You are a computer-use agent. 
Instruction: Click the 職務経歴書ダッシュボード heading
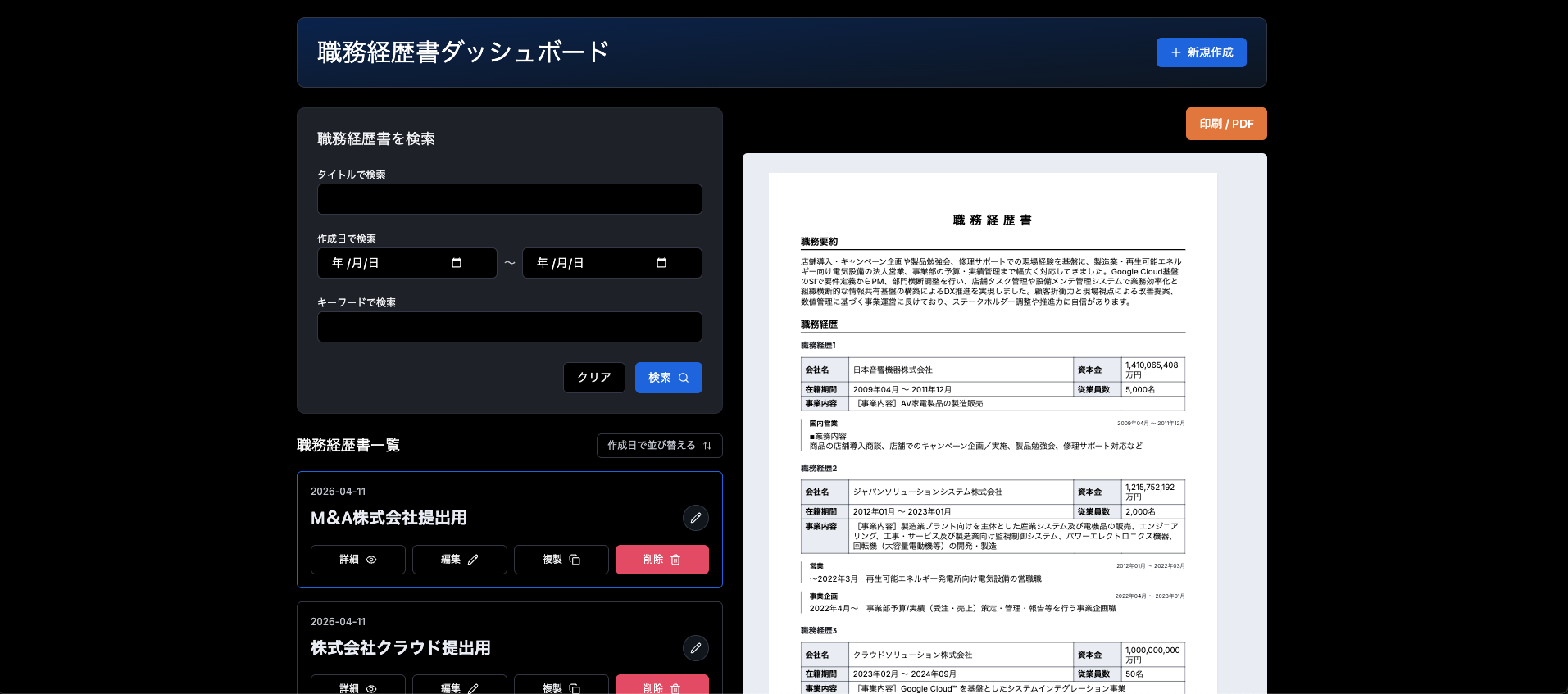click(463, 52)
